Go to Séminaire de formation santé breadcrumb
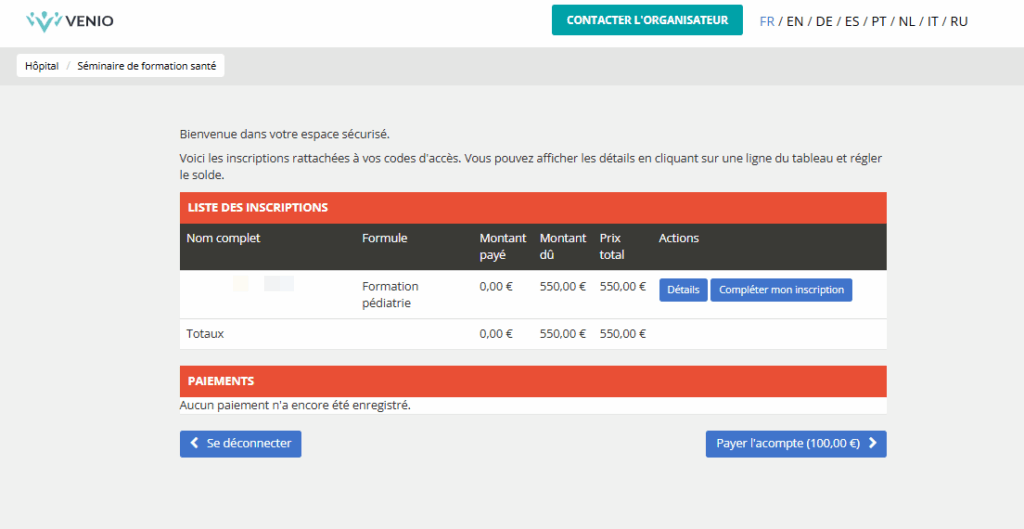Screen dimensions: 1024x529 [147, 66]
